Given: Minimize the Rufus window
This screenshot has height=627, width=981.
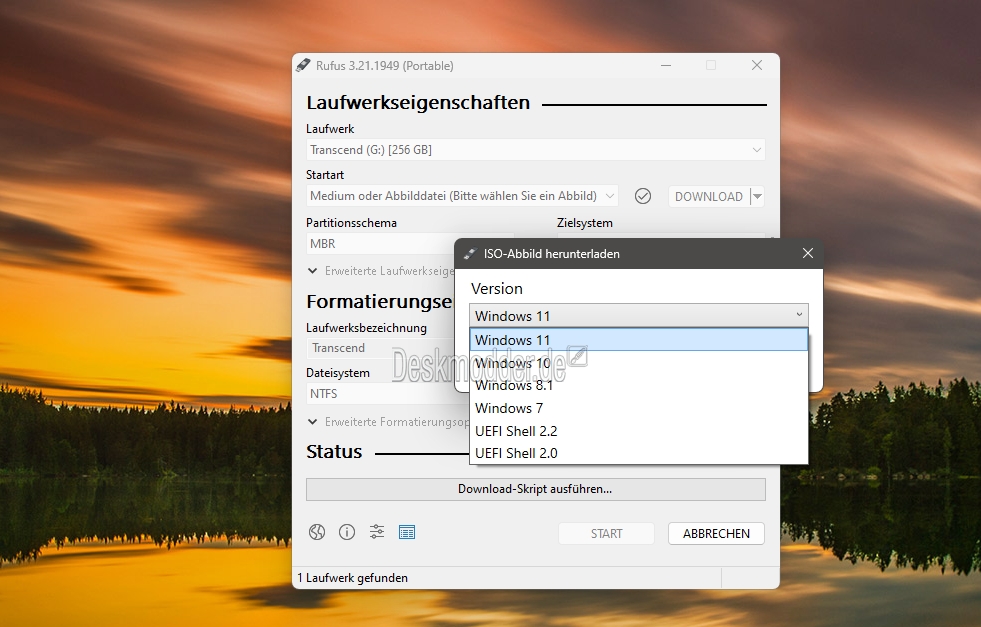Looking at the screenshot, I should tap(666, 66).
